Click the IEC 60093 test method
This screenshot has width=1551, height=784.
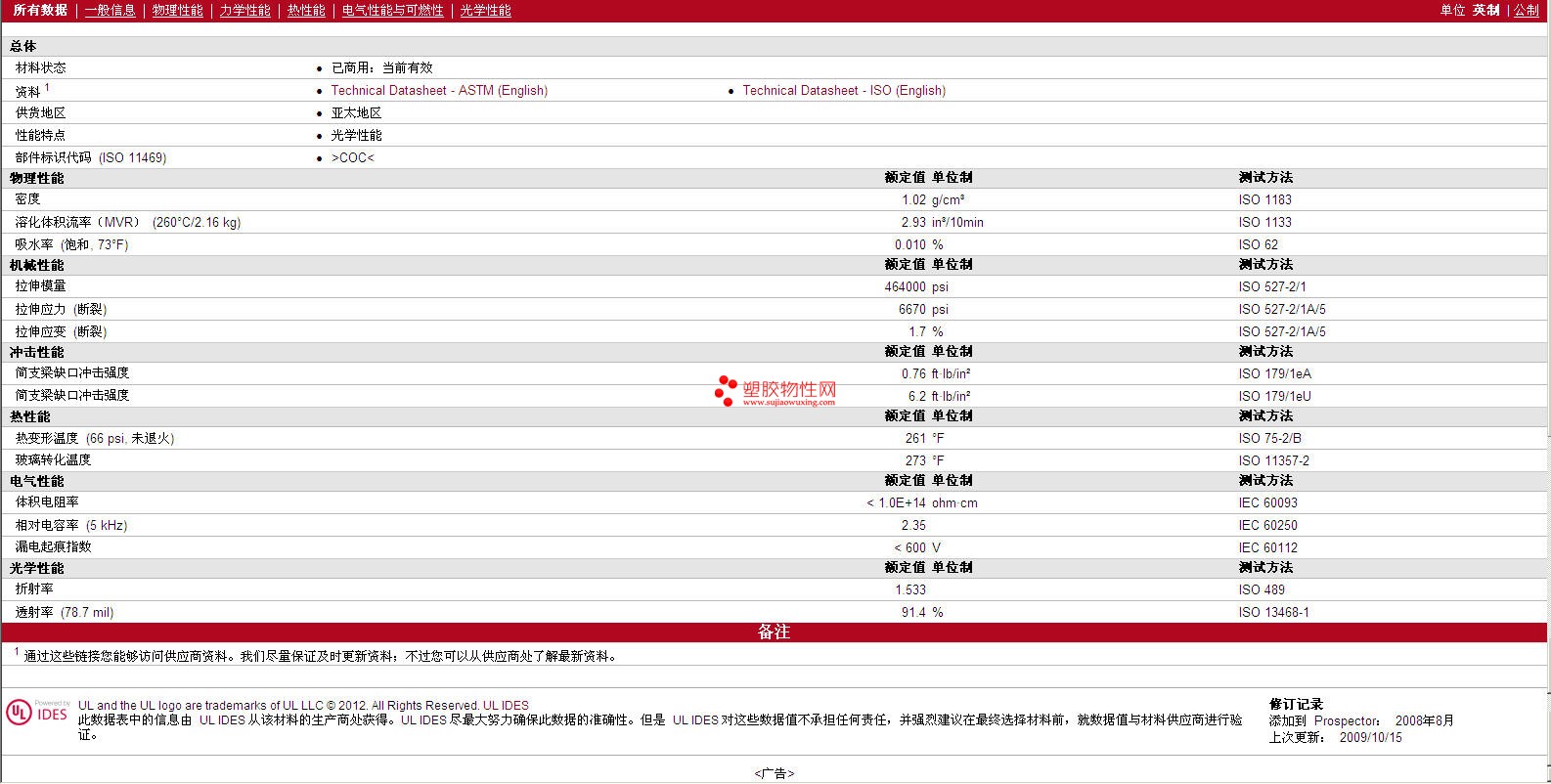[x=1267, y=502]
